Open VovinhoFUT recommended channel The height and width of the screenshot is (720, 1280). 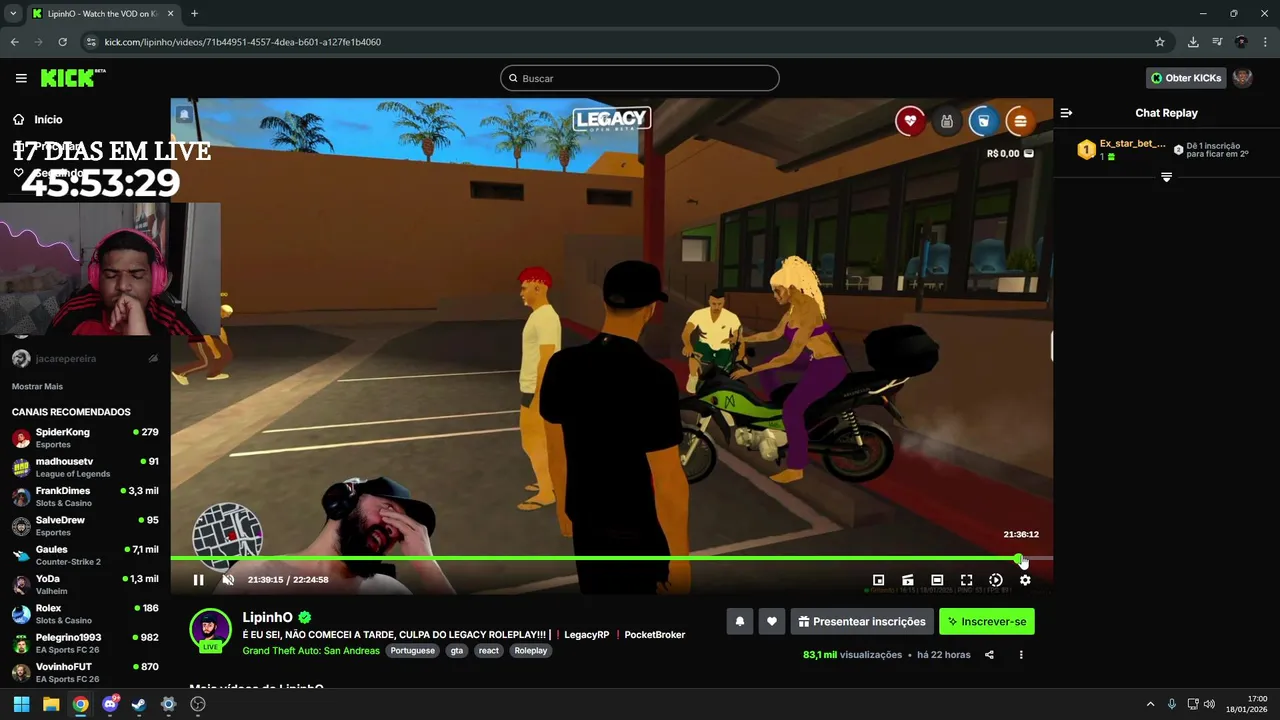pos(85,672)
